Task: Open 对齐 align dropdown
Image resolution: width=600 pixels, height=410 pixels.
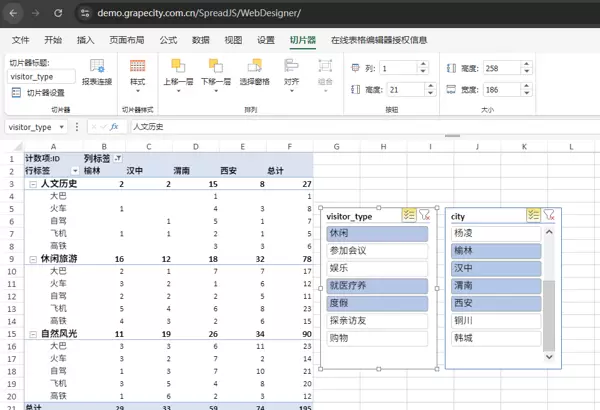Action: coord(291,71)
